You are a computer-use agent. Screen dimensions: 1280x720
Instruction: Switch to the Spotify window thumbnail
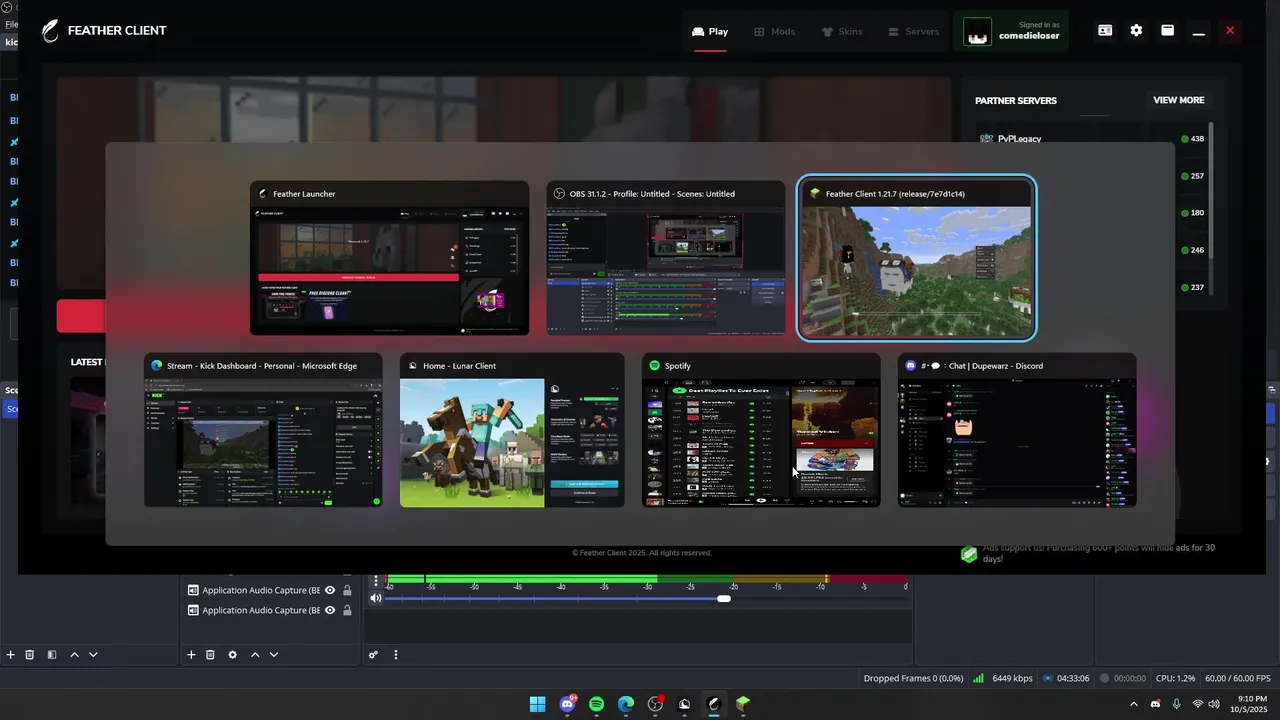point(761,430)
